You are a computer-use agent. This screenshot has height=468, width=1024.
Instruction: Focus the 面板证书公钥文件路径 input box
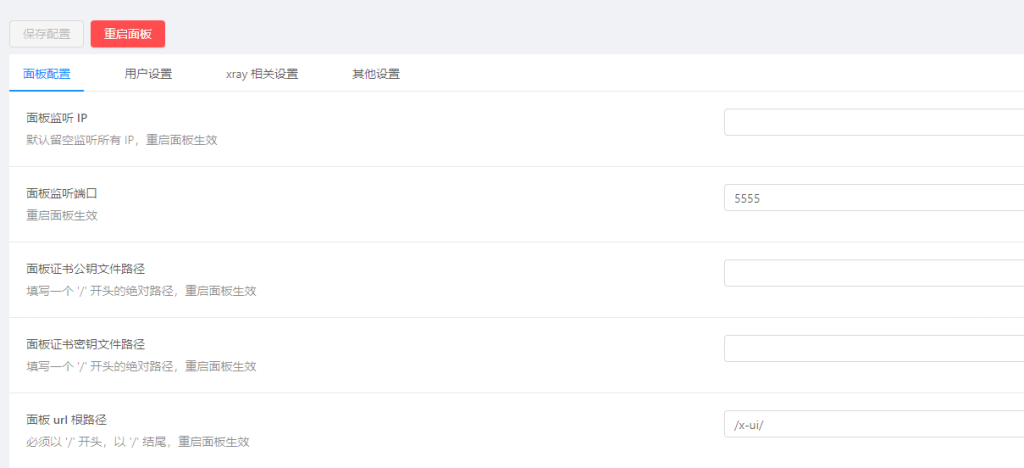click(x=874, y=273)
